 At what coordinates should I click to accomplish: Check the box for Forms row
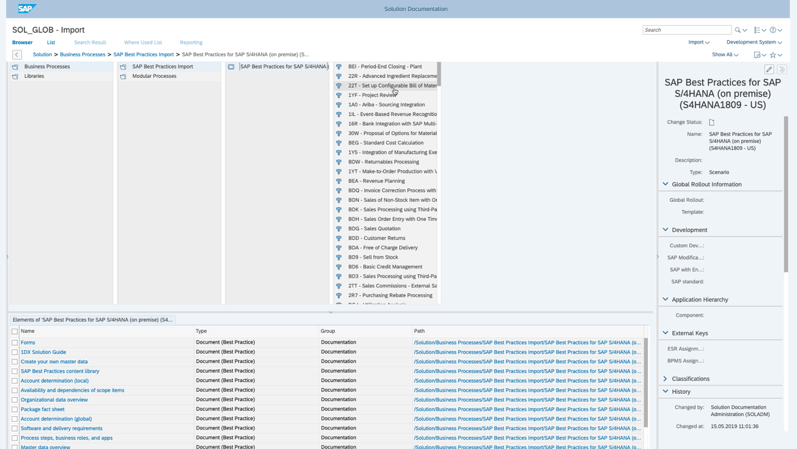point(15,343)
